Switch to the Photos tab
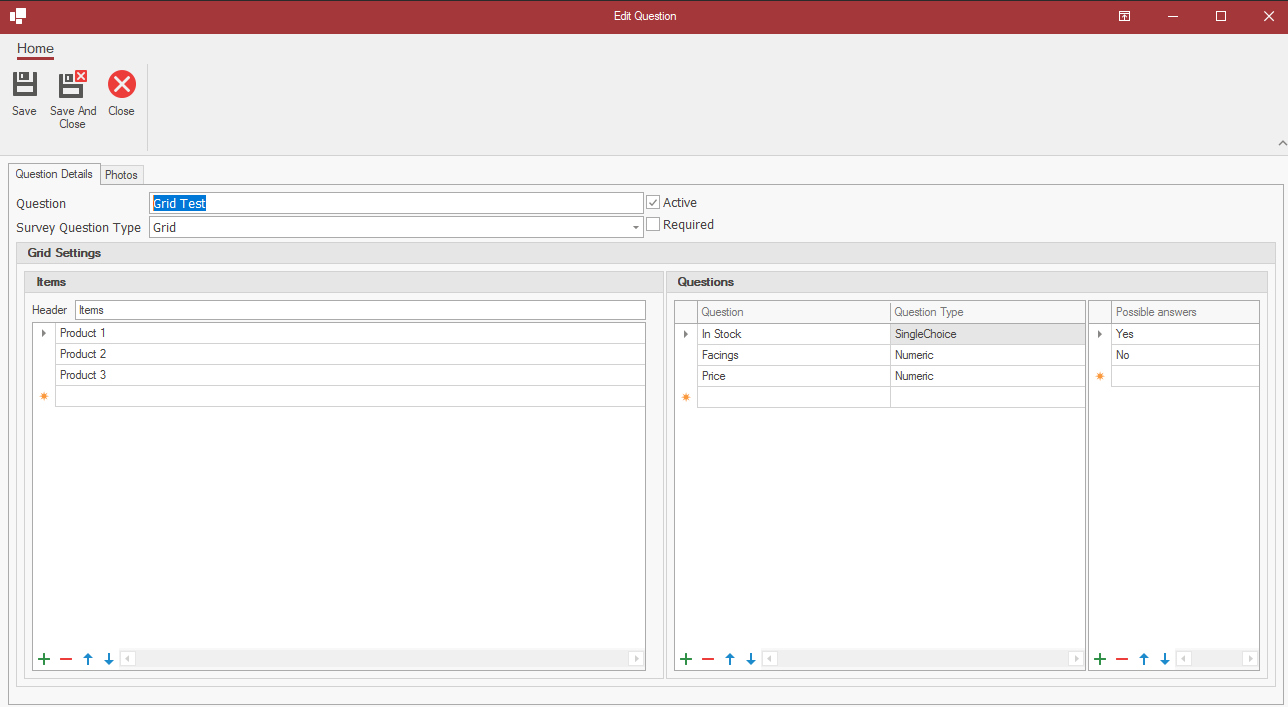Viewport: 1288px width, 707px height. tap(121, 175)
